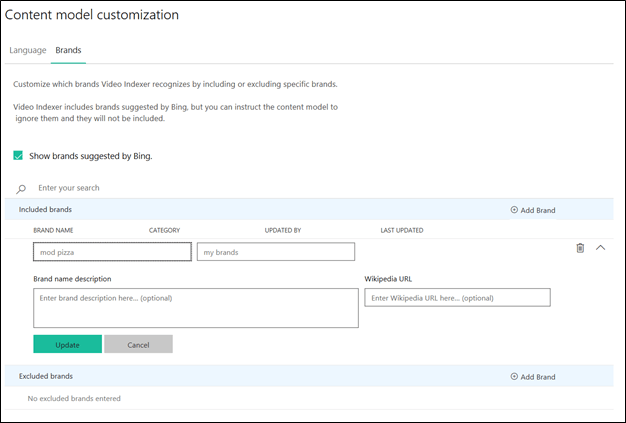Delete the mod pizza brand via trash icon
626x423 pixels.
click(580, 248)
